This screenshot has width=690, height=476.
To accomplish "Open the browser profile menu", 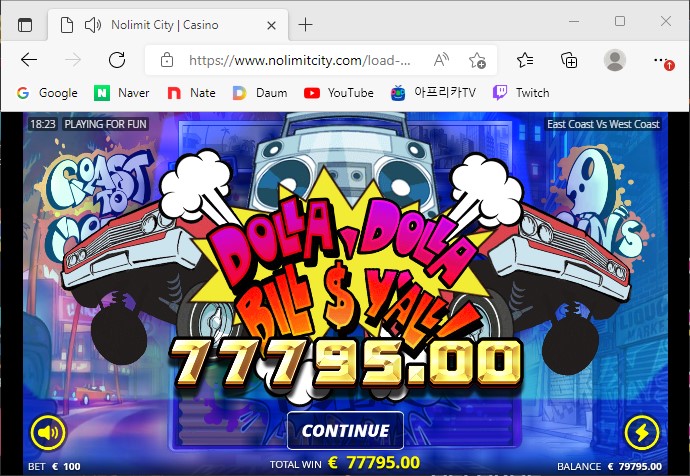I will point(615,60).
